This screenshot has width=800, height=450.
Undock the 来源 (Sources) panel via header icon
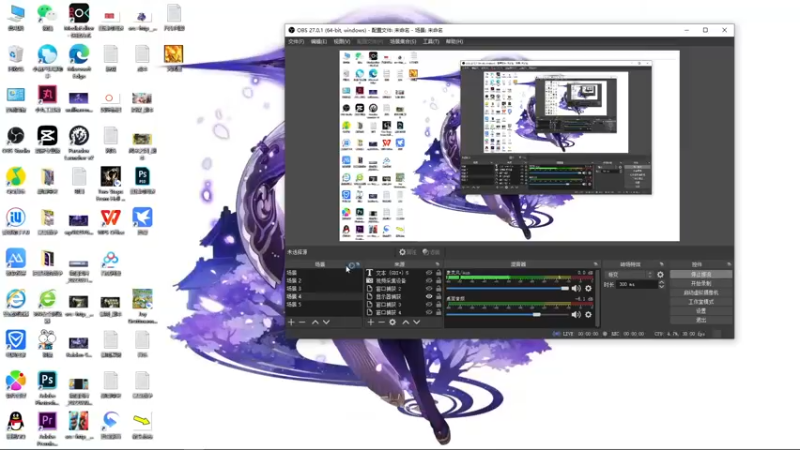point(438,264)
